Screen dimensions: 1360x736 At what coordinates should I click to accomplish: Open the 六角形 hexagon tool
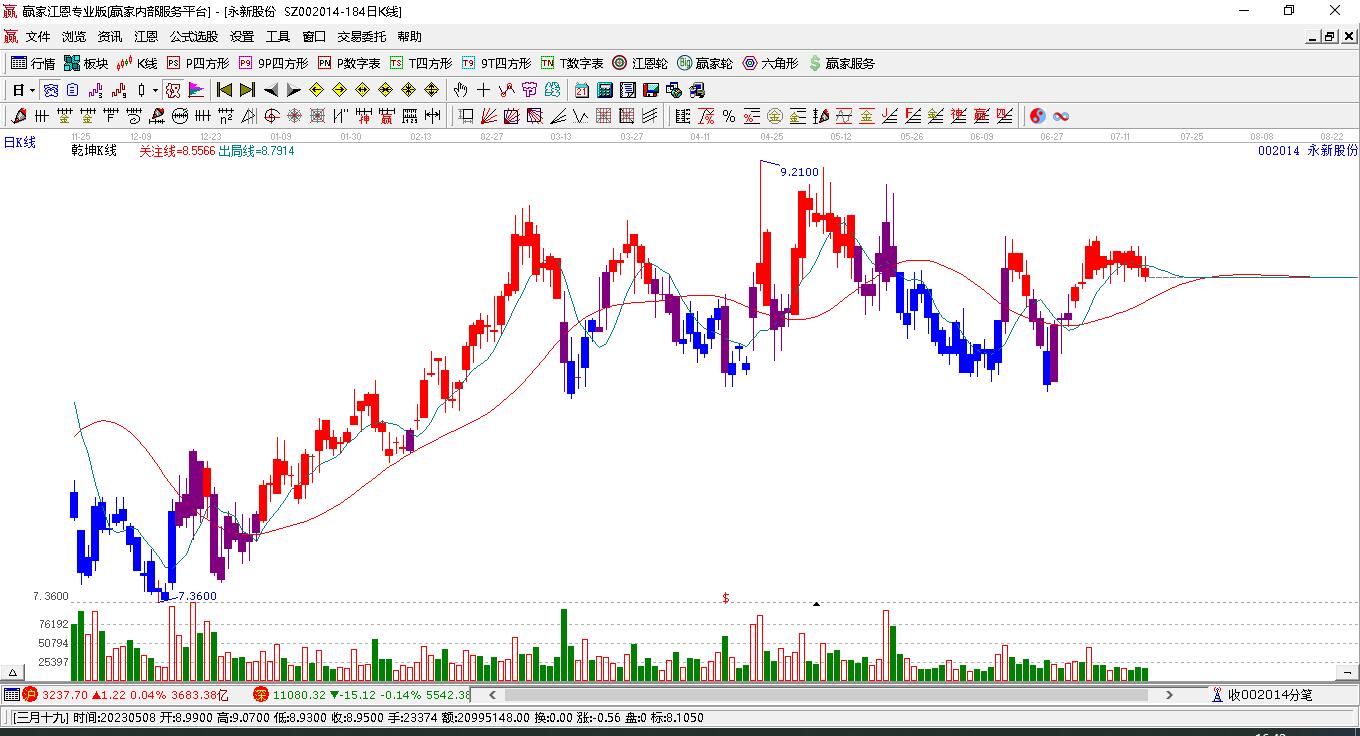point(770,63)
